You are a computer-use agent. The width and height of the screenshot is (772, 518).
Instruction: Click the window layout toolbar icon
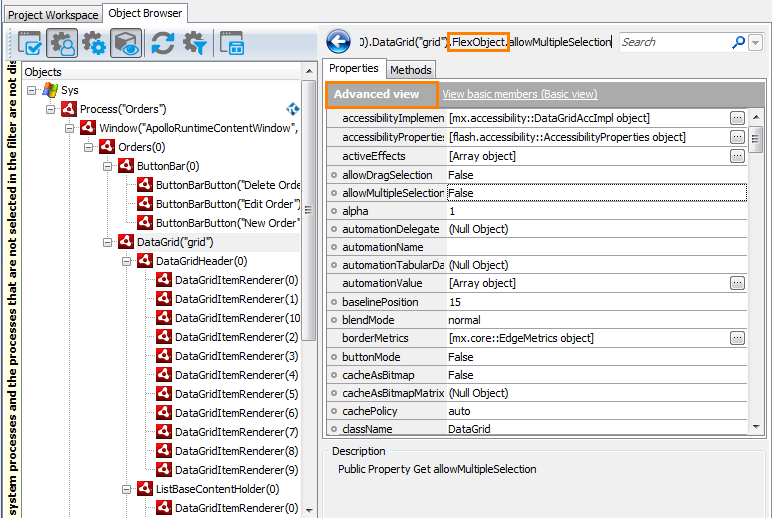(232, 44)
